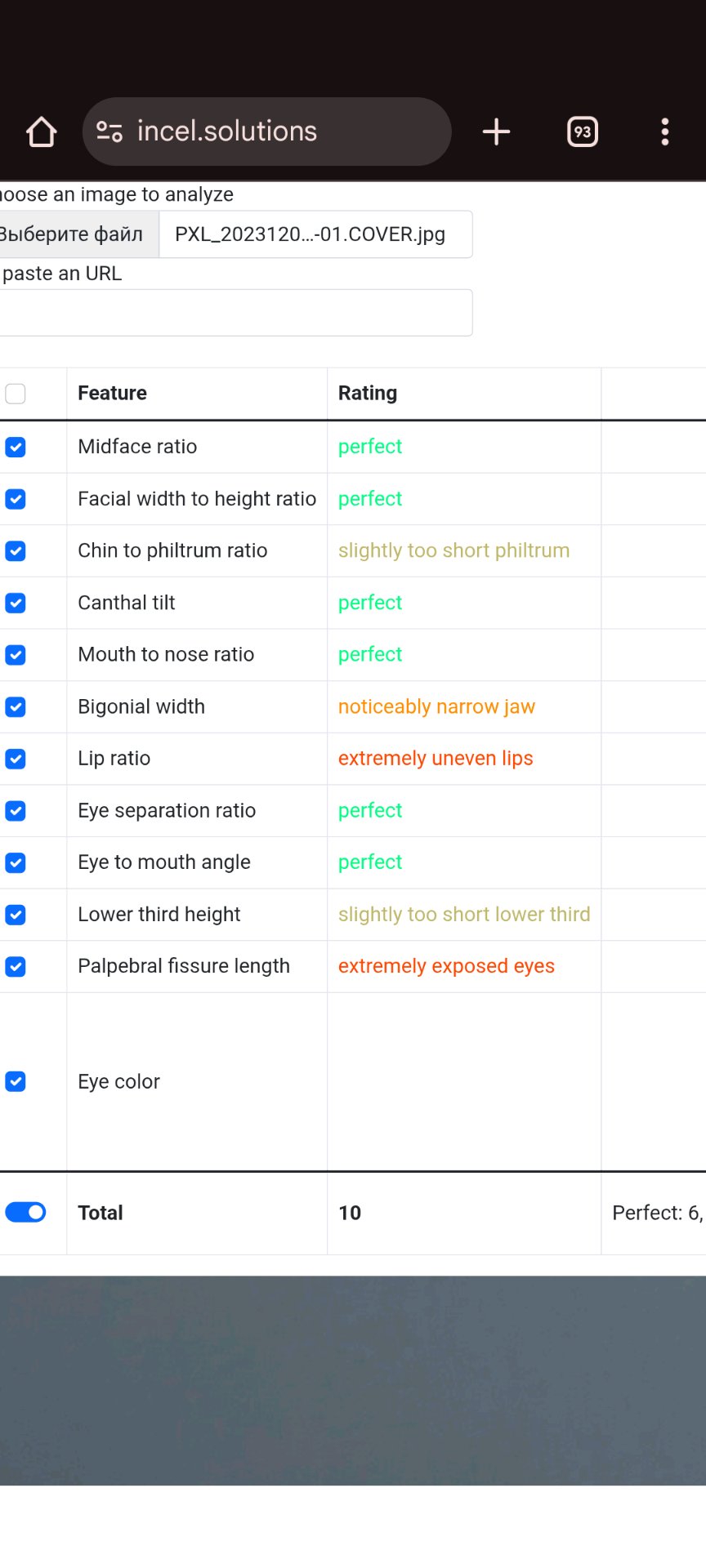Open a new tab with plus icon

[496, 131]
